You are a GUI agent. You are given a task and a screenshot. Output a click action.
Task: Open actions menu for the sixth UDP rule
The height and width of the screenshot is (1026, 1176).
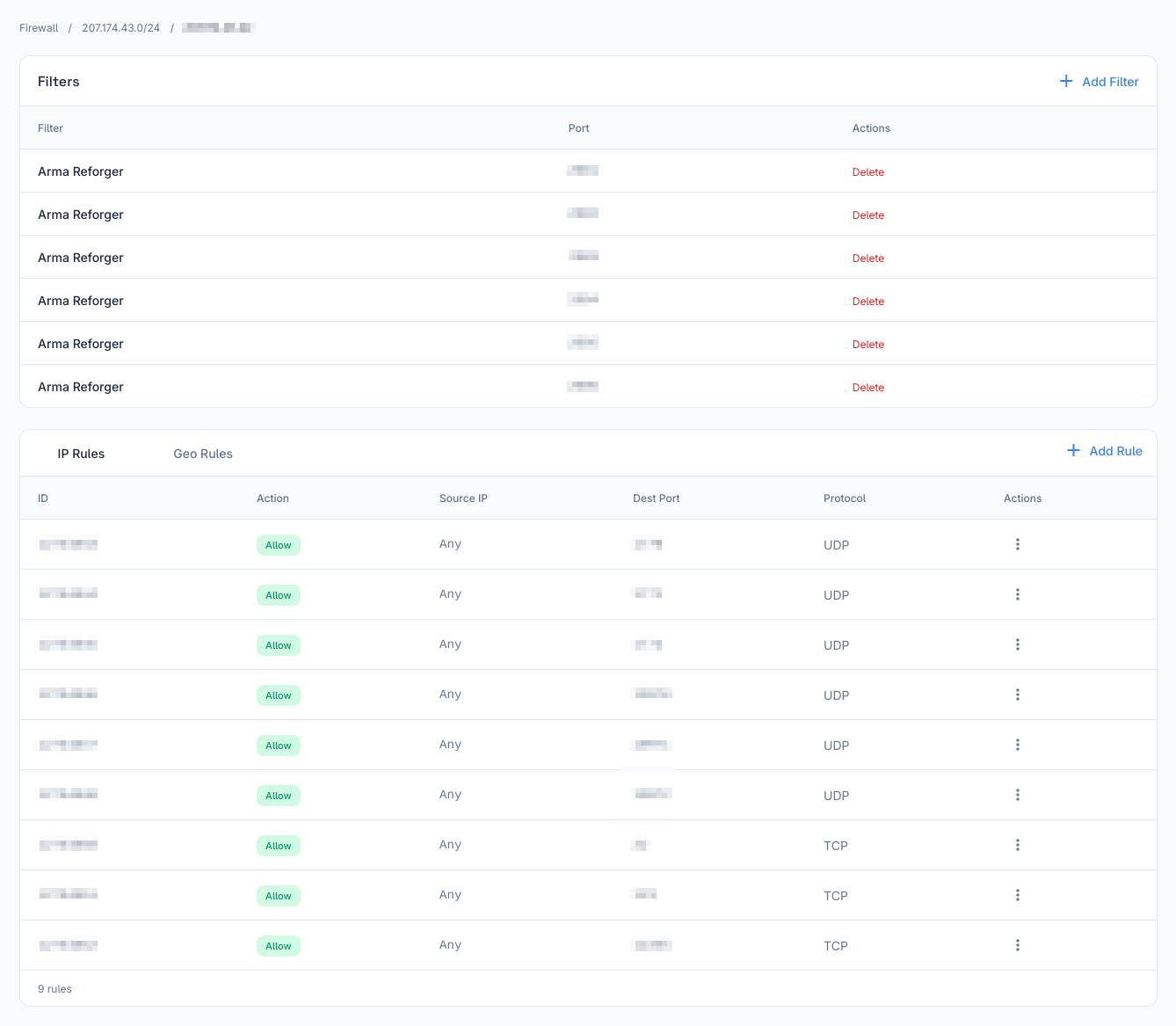(1018, 795)
